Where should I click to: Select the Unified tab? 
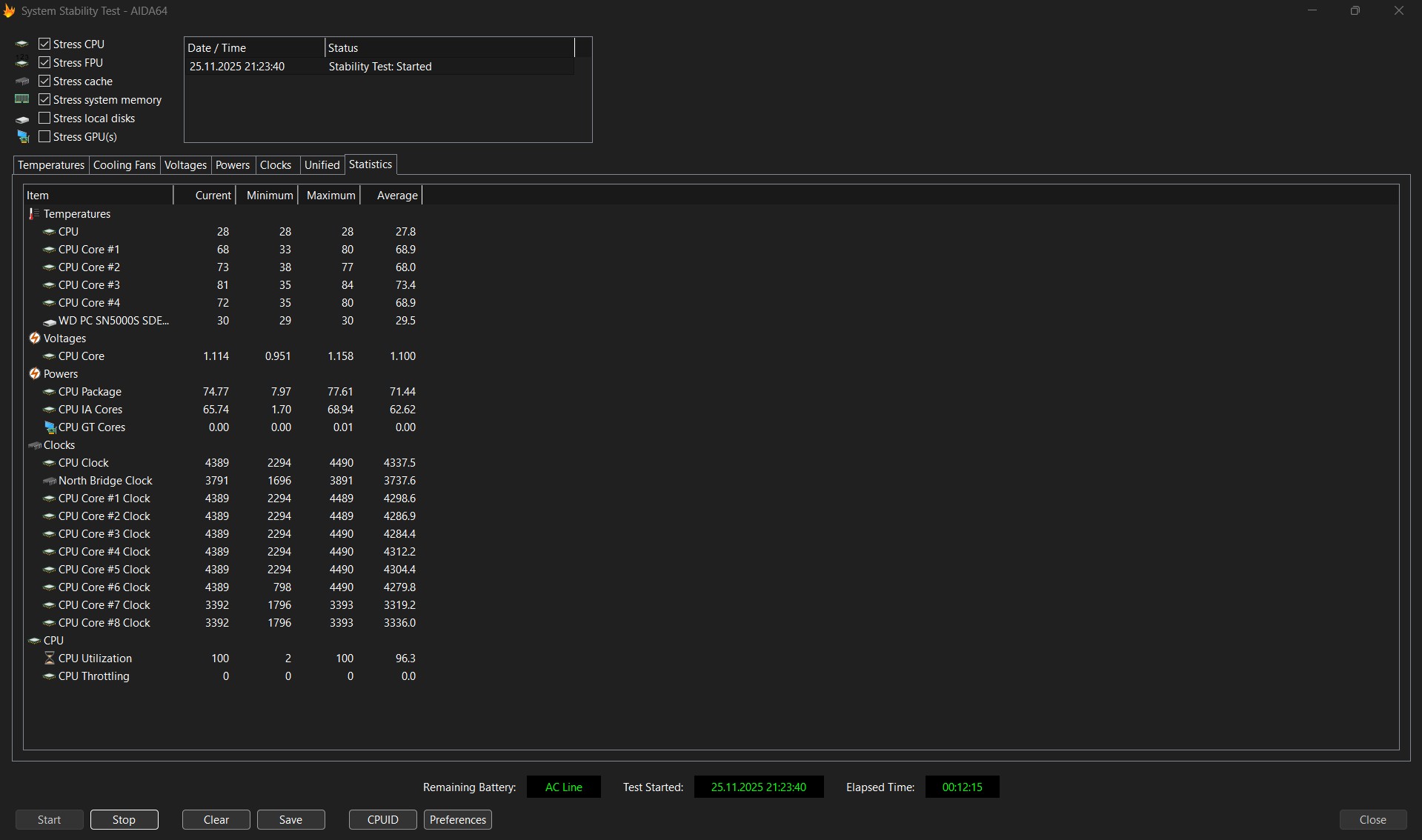click(x=322, y=165)
